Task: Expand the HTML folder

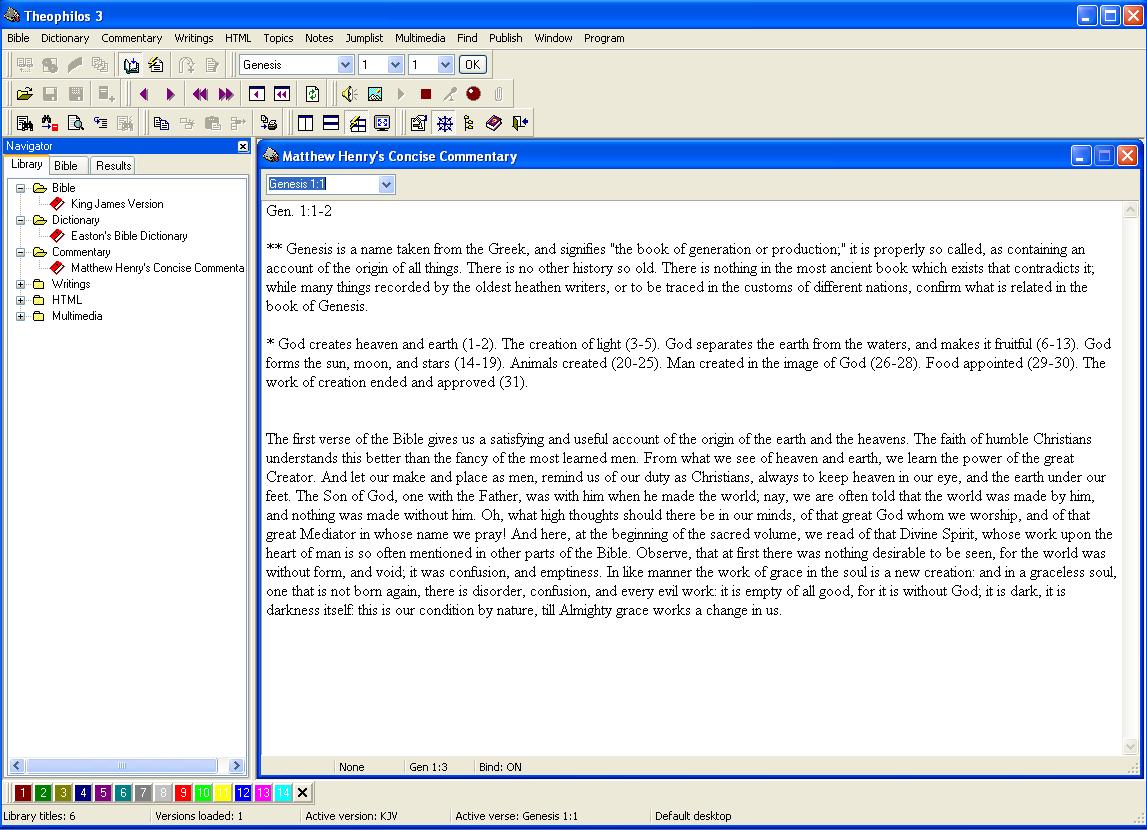Action: coord(20,301)
